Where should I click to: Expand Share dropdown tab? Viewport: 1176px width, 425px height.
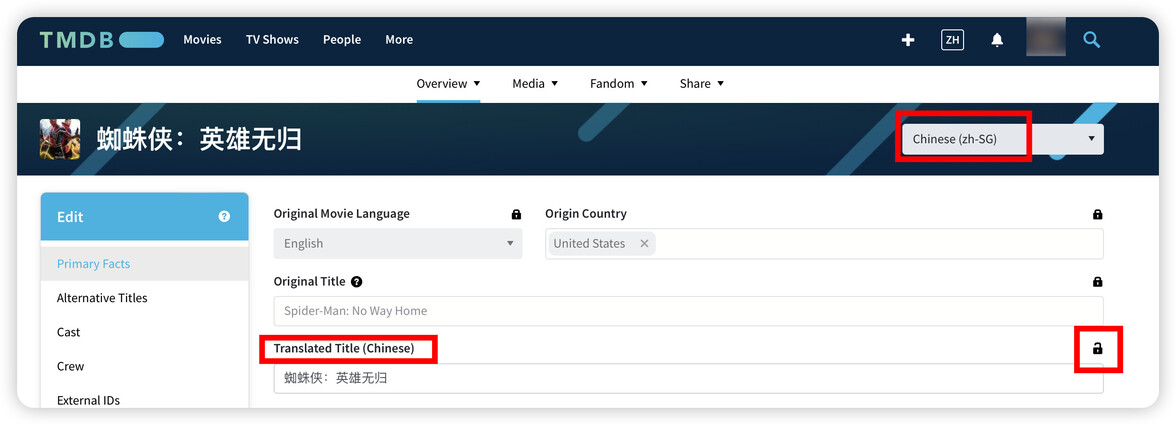702,84
